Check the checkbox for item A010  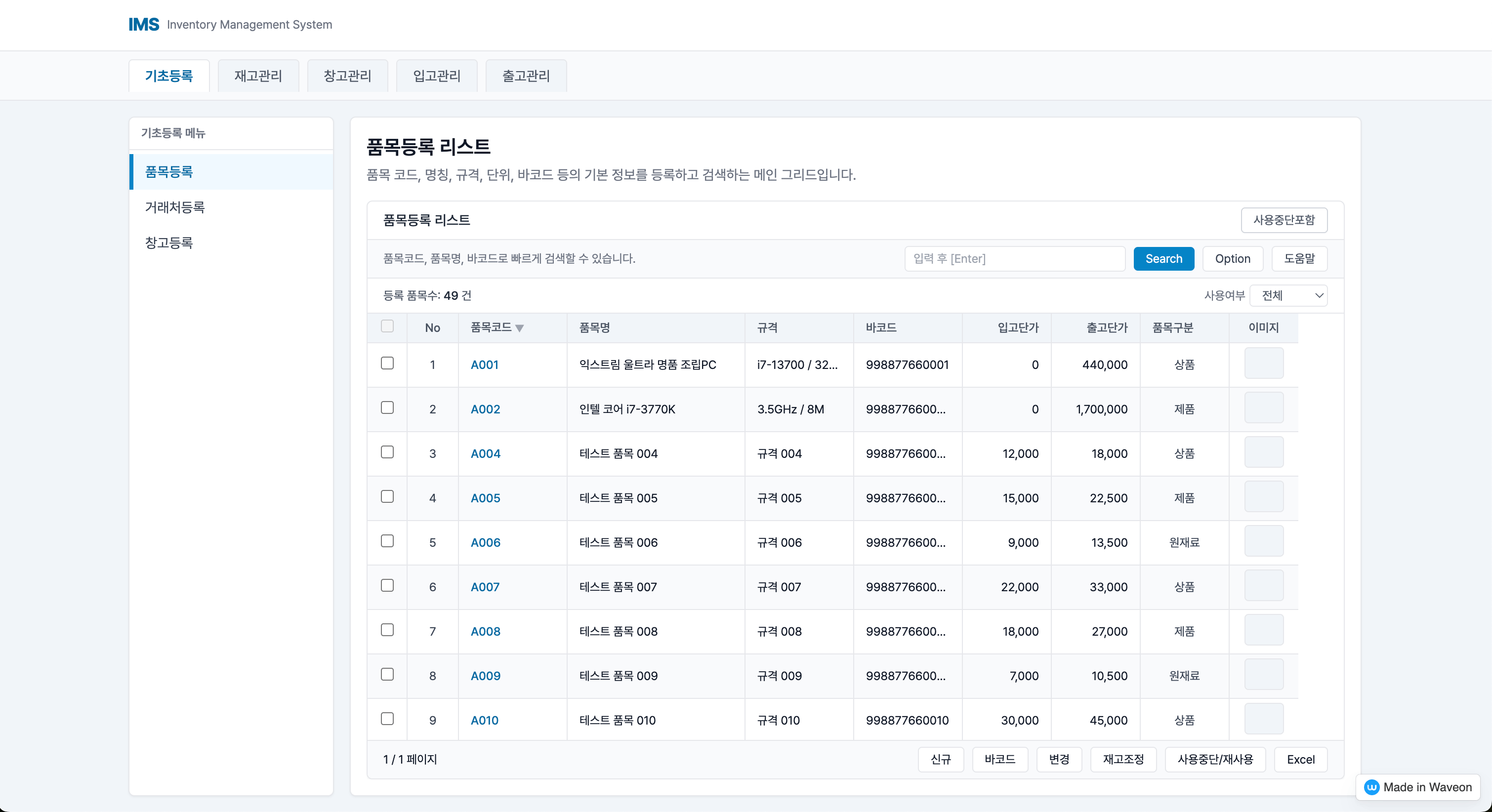tap(387, 719)
